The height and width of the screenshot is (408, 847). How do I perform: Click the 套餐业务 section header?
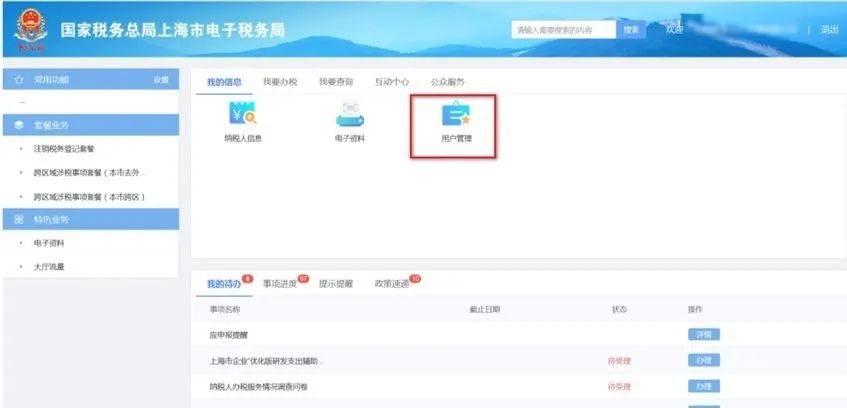91,125
